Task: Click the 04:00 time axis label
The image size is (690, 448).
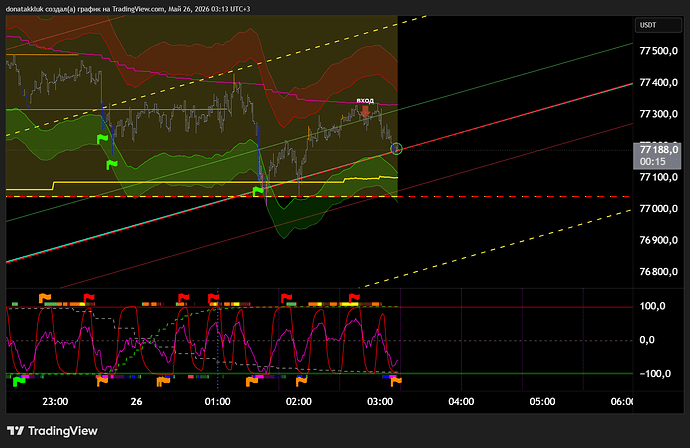Action: click(x=461, y=402)
